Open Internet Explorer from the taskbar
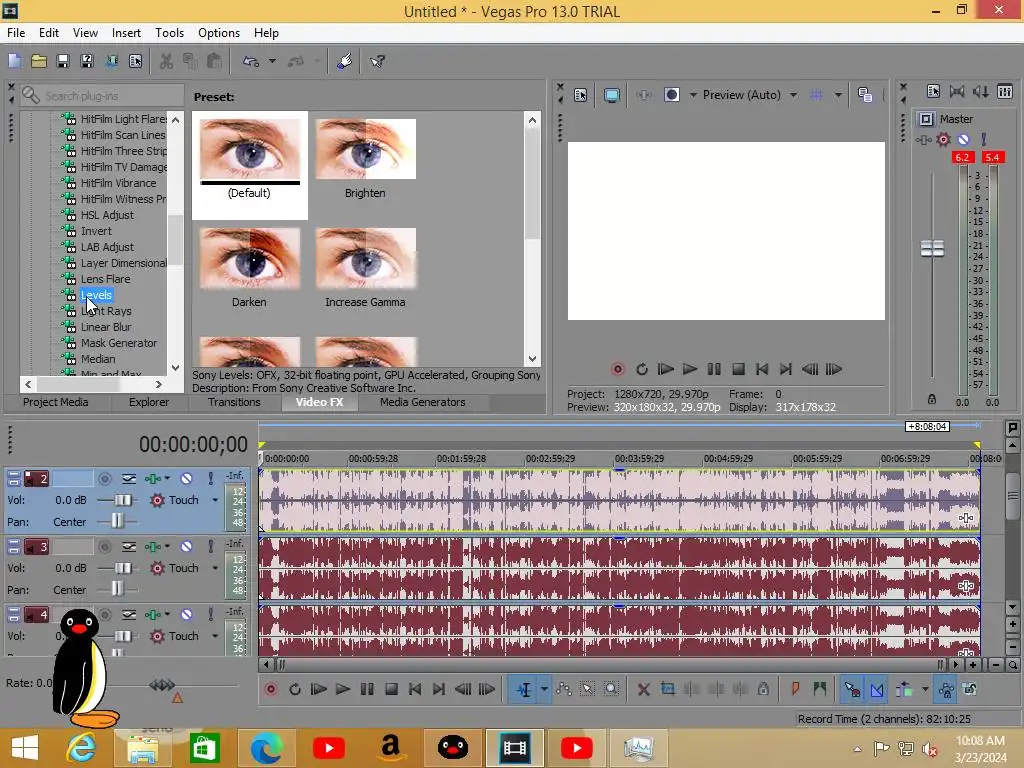 81,747
